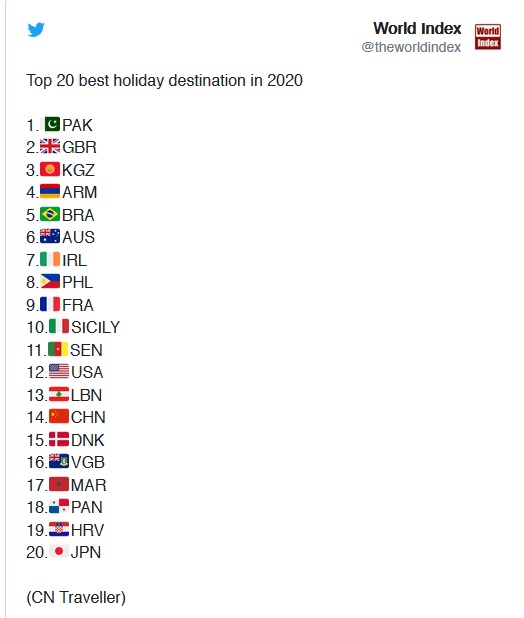Screen dimensions: 524x618
Task: Click the (CN Traveller) source text
Action: coord(76,598)
